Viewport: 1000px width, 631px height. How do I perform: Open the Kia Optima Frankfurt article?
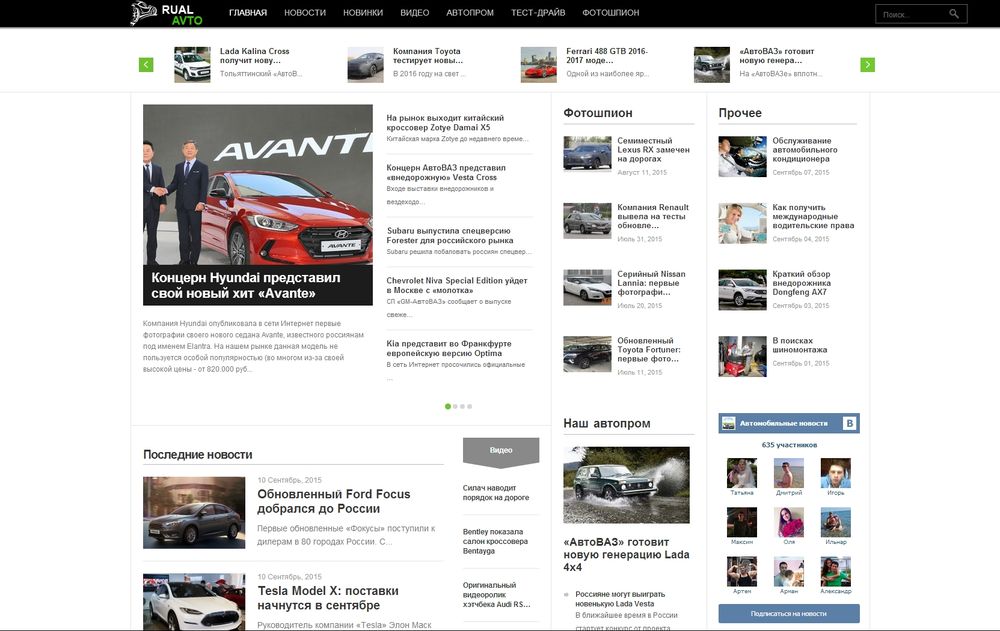449,348
